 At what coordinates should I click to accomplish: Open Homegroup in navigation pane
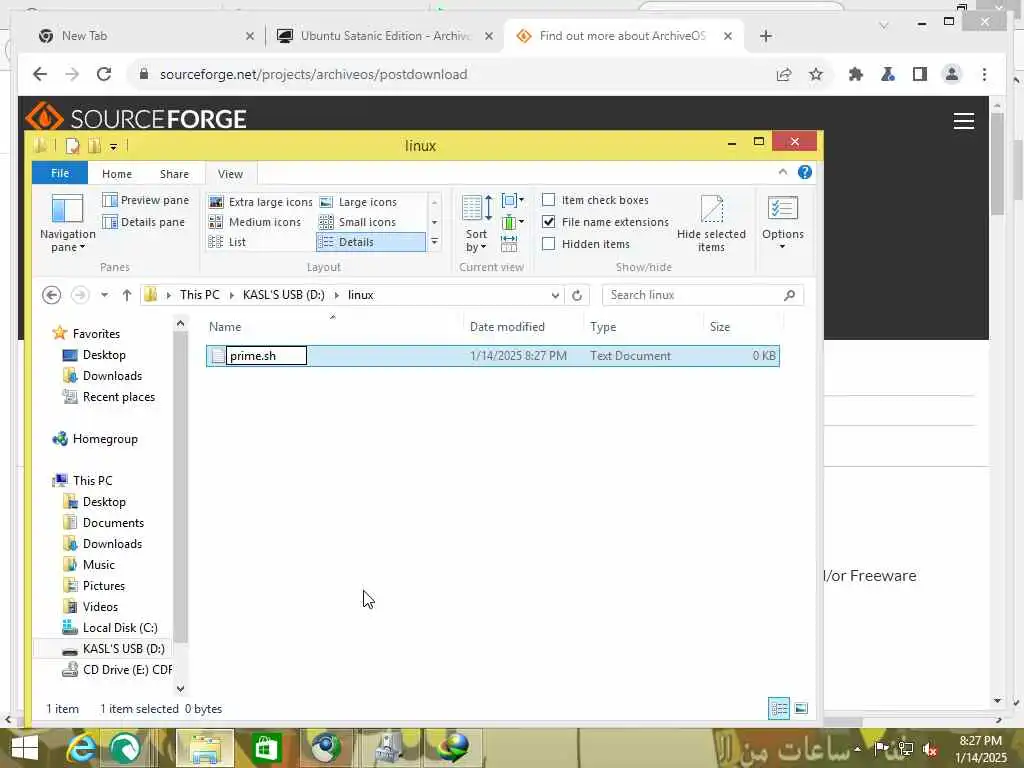click(95, 439)
